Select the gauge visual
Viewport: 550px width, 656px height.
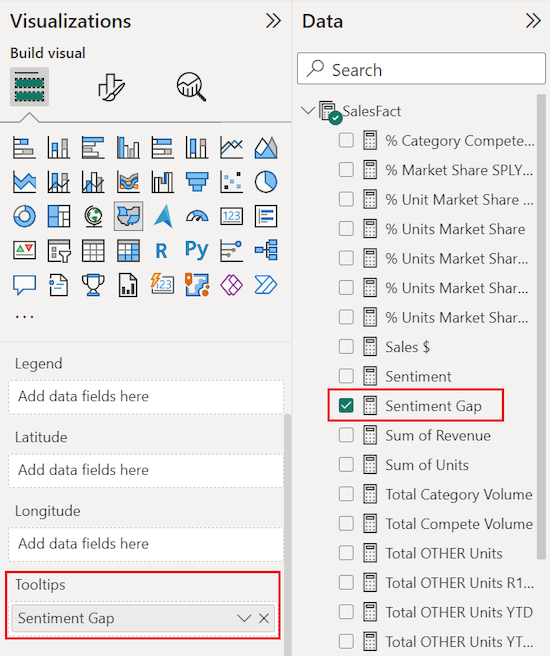pos(197,216)
